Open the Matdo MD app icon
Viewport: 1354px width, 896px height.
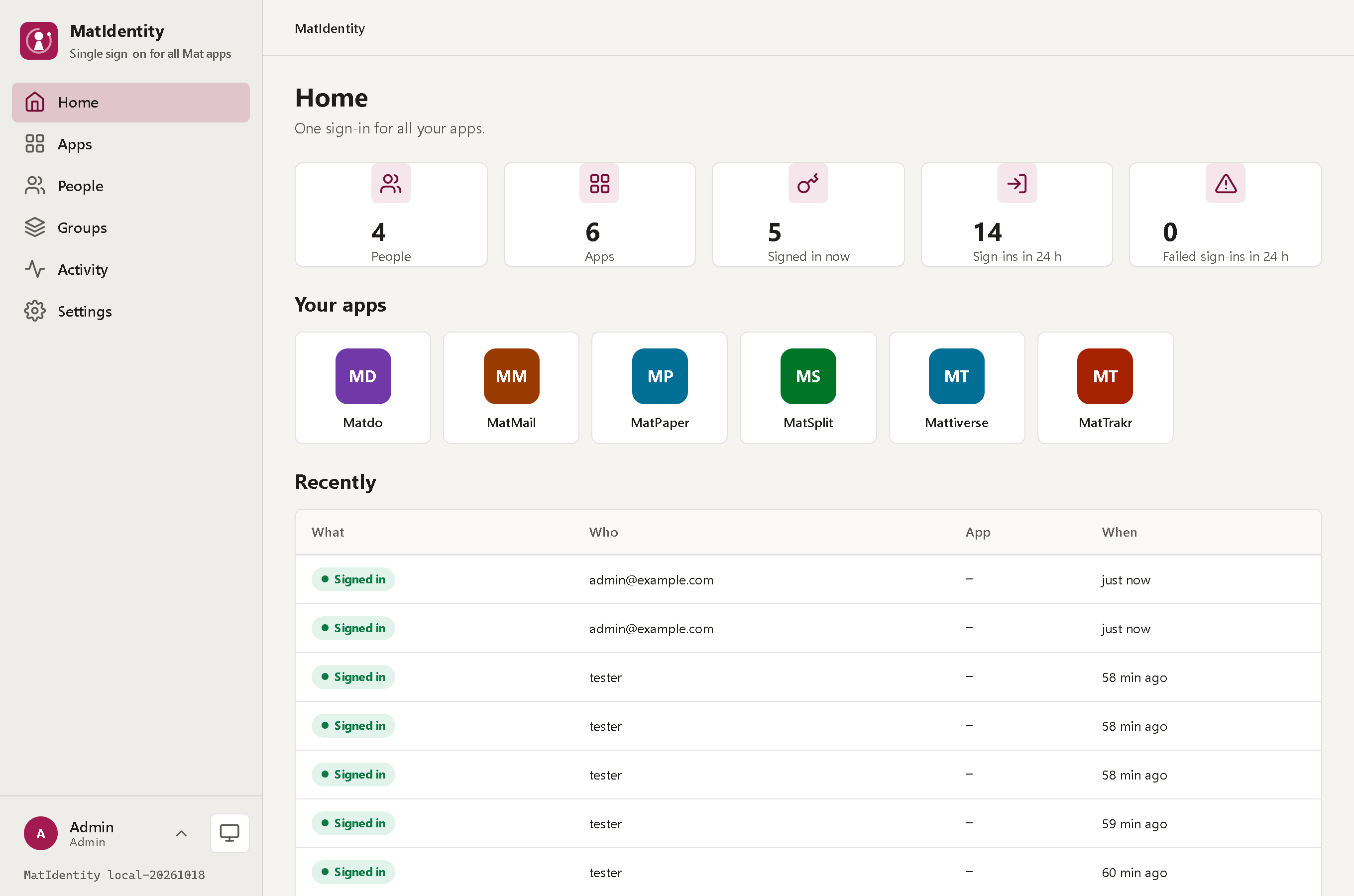tap(363, 376)
